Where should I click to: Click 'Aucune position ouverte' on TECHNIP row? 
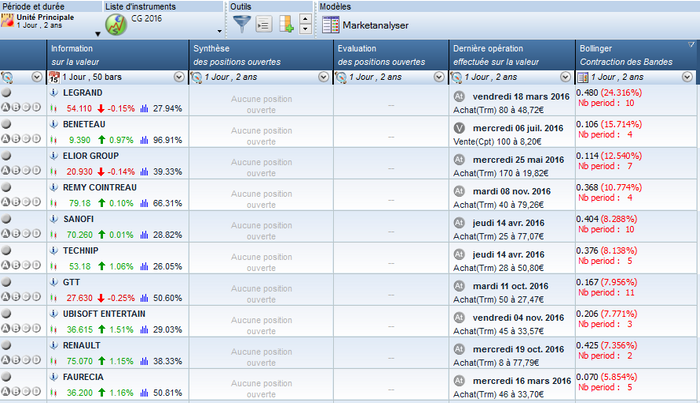[262, 262]
